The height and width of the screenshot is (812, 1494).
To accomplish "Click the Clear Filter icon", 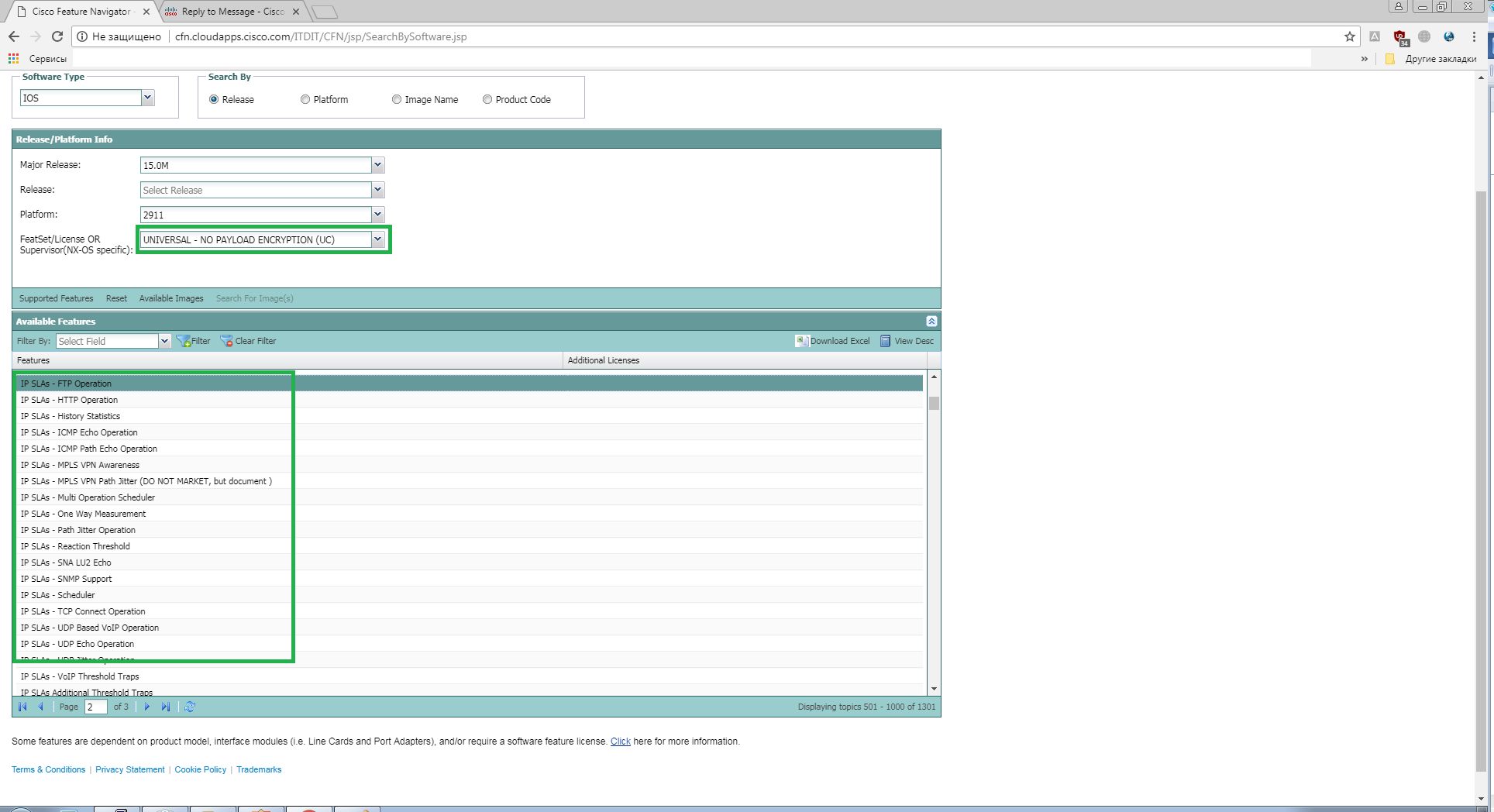I will pos(227,341).
